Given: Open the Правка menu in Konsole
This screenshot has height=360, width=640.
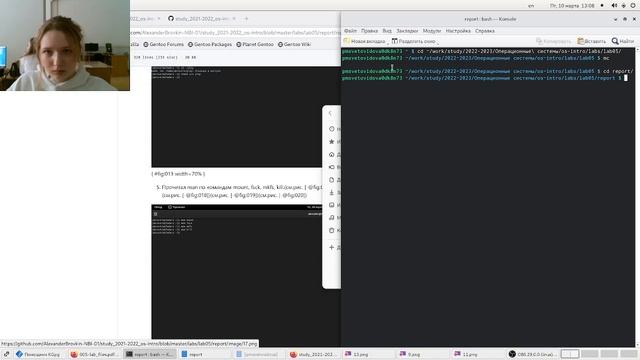Looking at the screenshot, I should [x=369, y=31].
